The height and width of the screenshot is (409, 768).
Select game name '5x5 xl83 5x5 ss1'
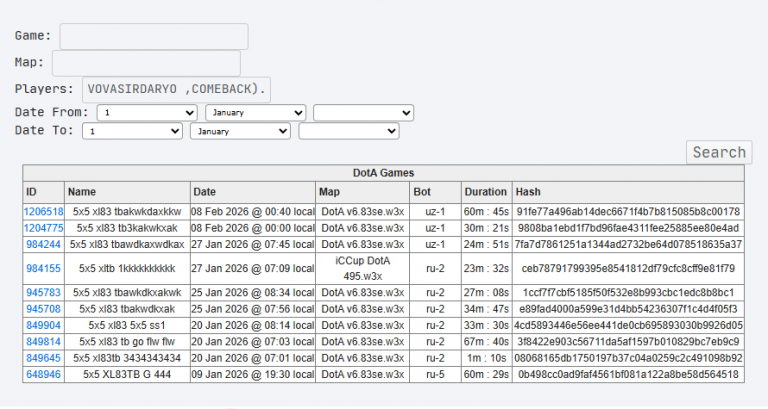tap(127, 325)
